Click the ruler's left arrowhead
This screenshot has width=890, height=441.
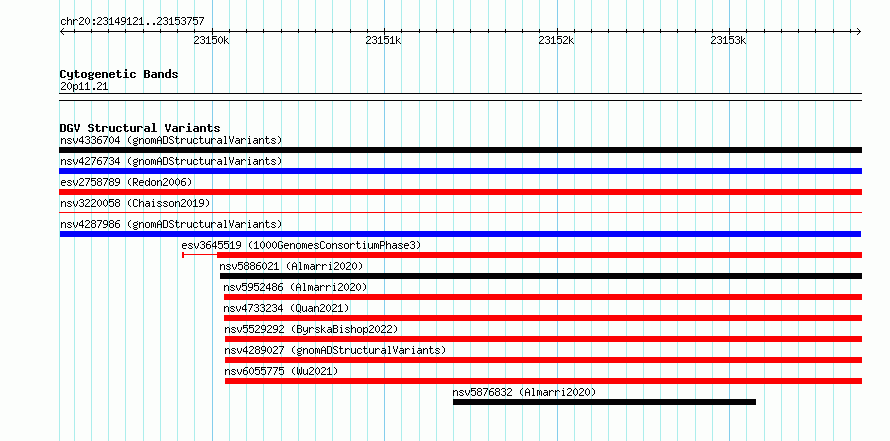(62, 32)
